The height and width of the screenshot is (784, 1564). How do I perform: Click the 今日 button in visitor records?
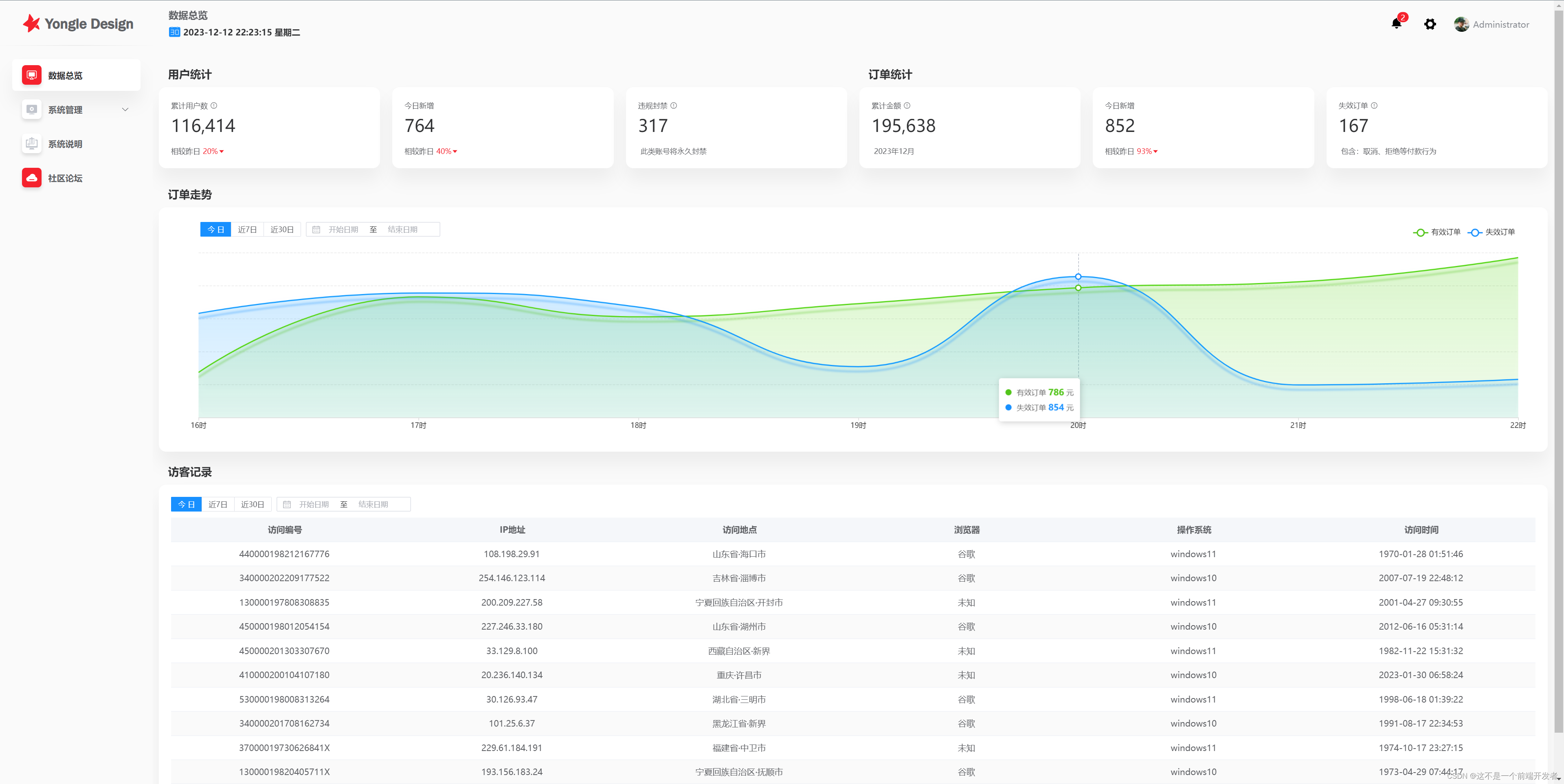pos(186,505)
